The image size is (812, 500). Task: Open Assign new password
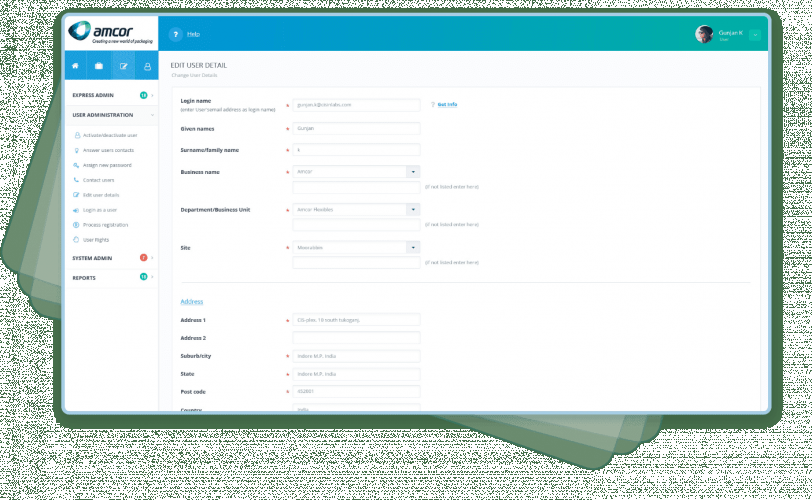coord(107,165)
